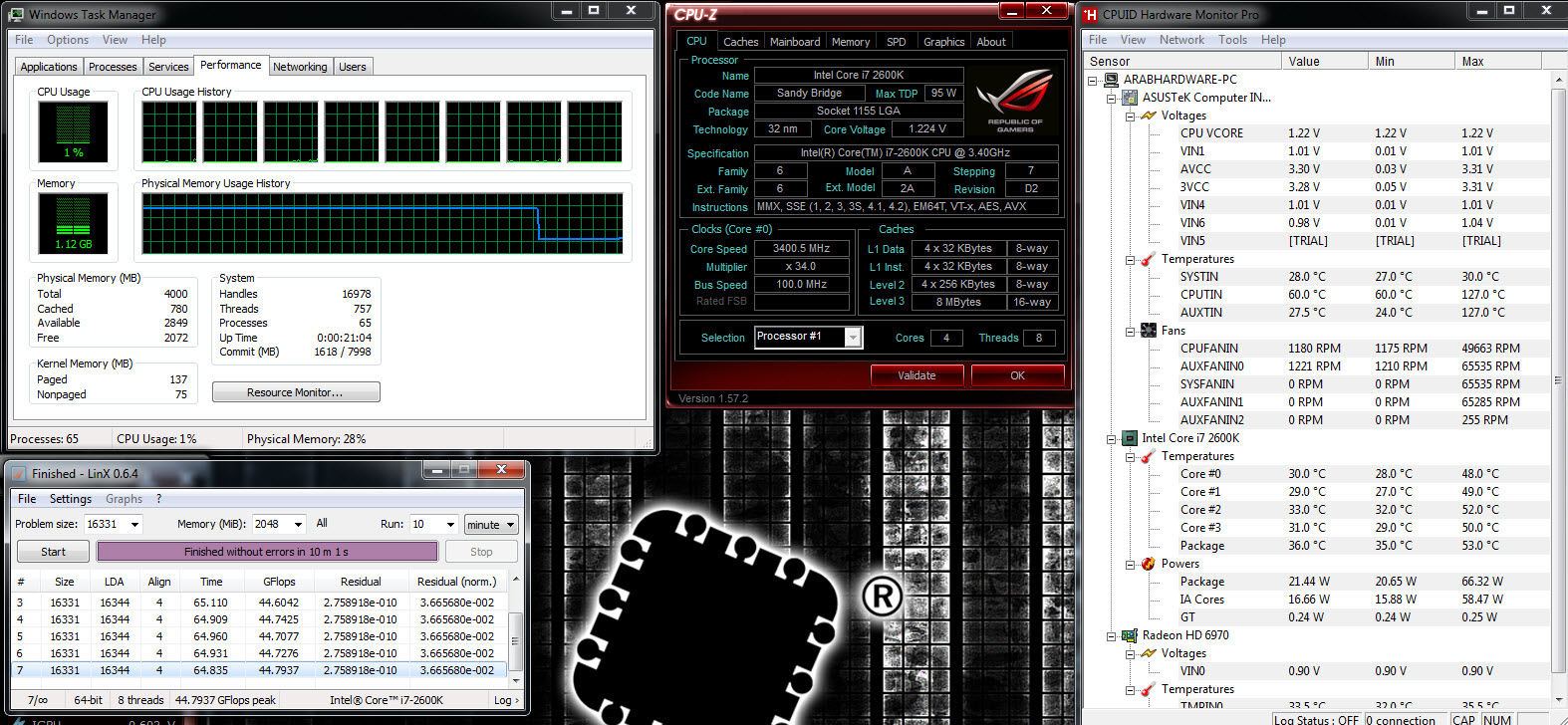1568x725 pixels.
Task: Click the LinX results scrollbar down arrow
Action: 516,681
